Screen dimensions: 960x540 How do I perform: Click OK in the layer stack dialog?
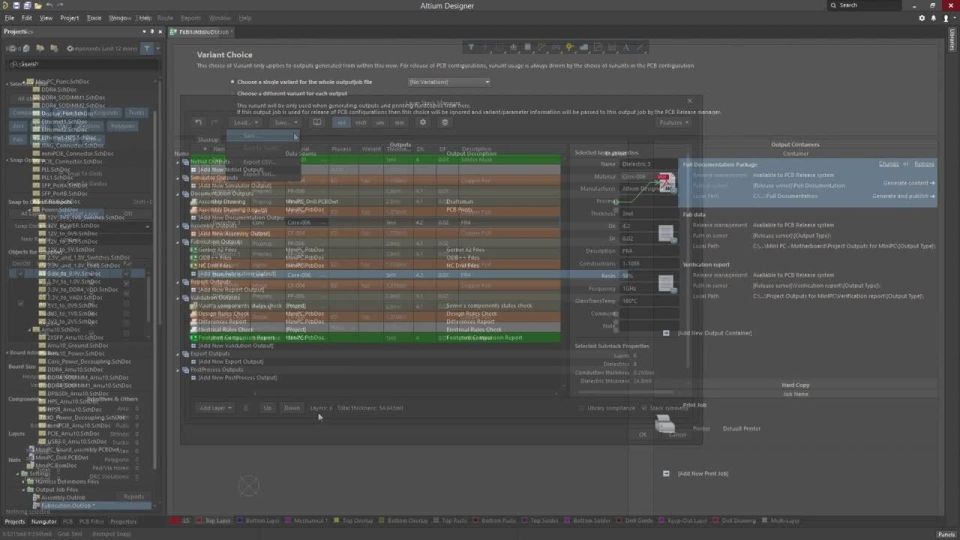(x=642, y=435)
